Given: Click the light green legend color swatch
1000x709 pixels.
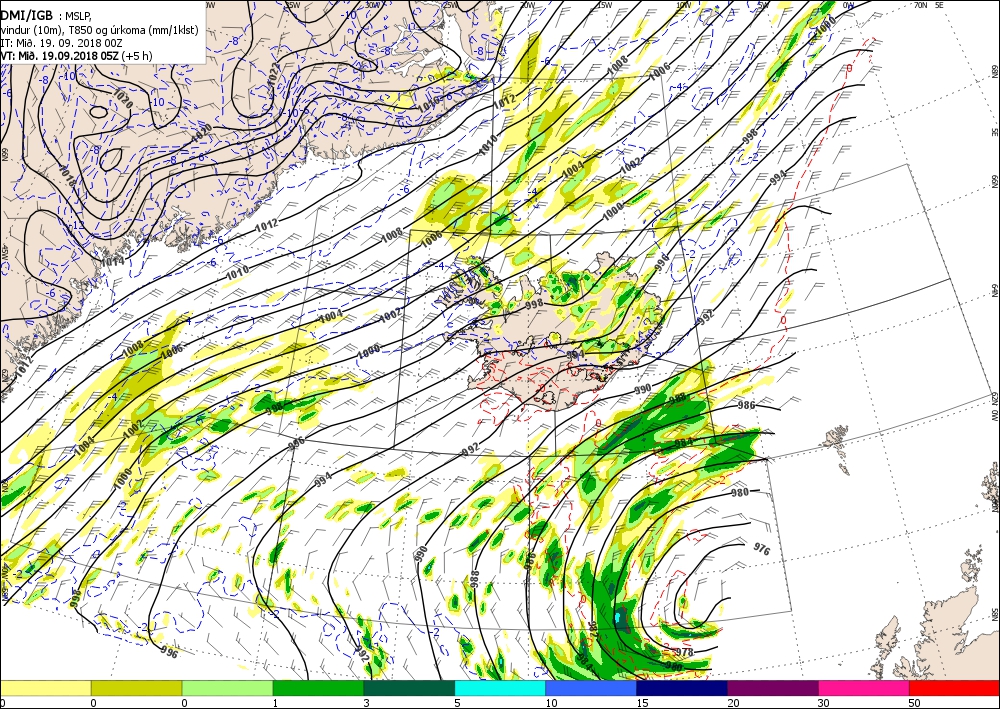Looking at the screenshot, I should click(x=227, y=688).
